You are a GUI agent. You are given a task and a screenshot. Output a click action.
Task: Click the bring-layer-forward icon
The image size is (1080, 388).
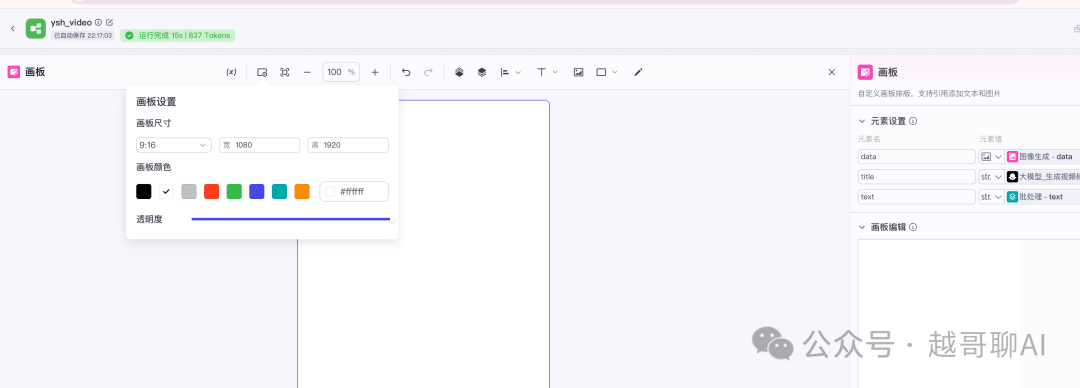point(459,72)
